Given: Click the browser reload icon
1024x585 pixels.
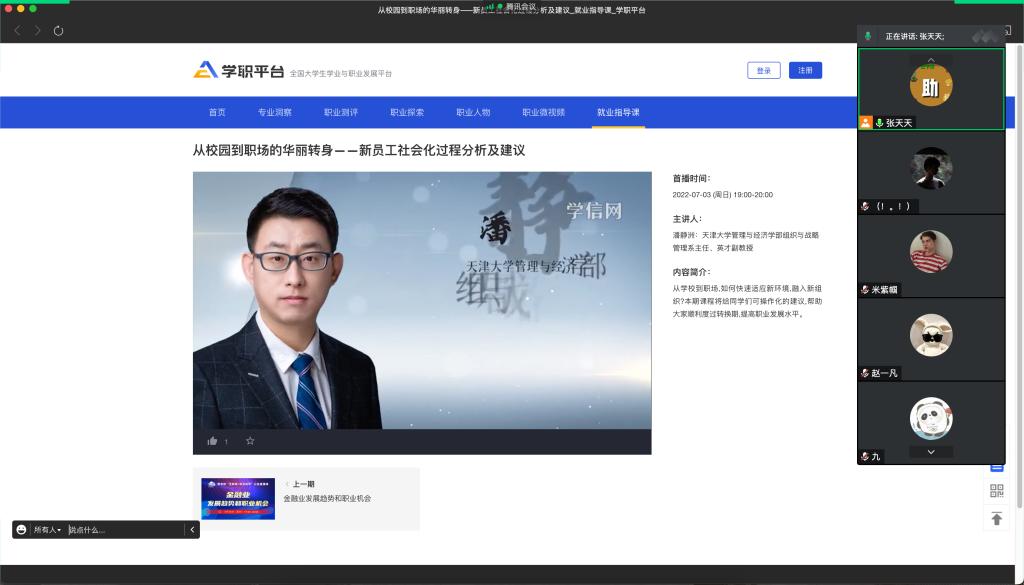Looking at the screenshot, I should (x=59, y=31).
